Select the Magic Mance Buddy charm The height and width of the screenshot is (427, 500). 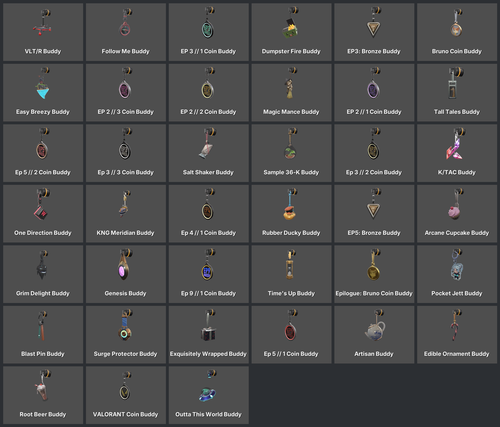tap(290, 83)
